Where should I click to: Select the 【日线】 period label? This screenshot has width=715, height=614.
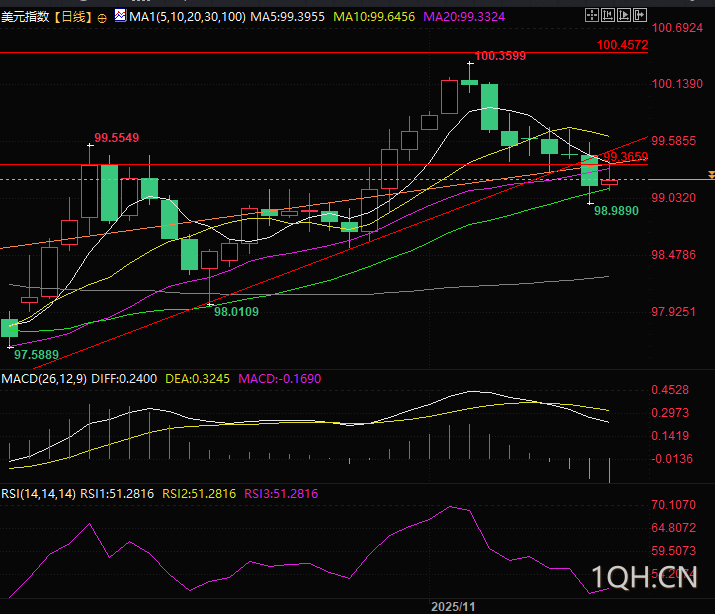point(73,17)
